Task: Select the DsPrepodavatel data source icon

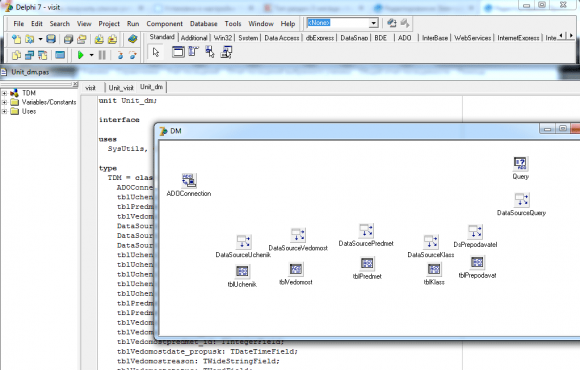Action: (x=475, y=232)
